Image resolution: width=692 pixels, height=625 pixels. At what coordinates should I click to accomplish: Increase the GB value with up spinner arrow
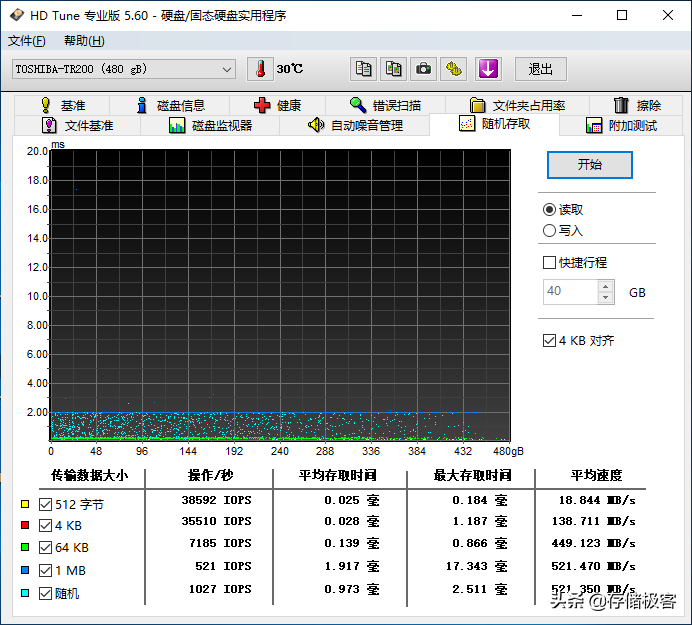click(x=606, y=286)
